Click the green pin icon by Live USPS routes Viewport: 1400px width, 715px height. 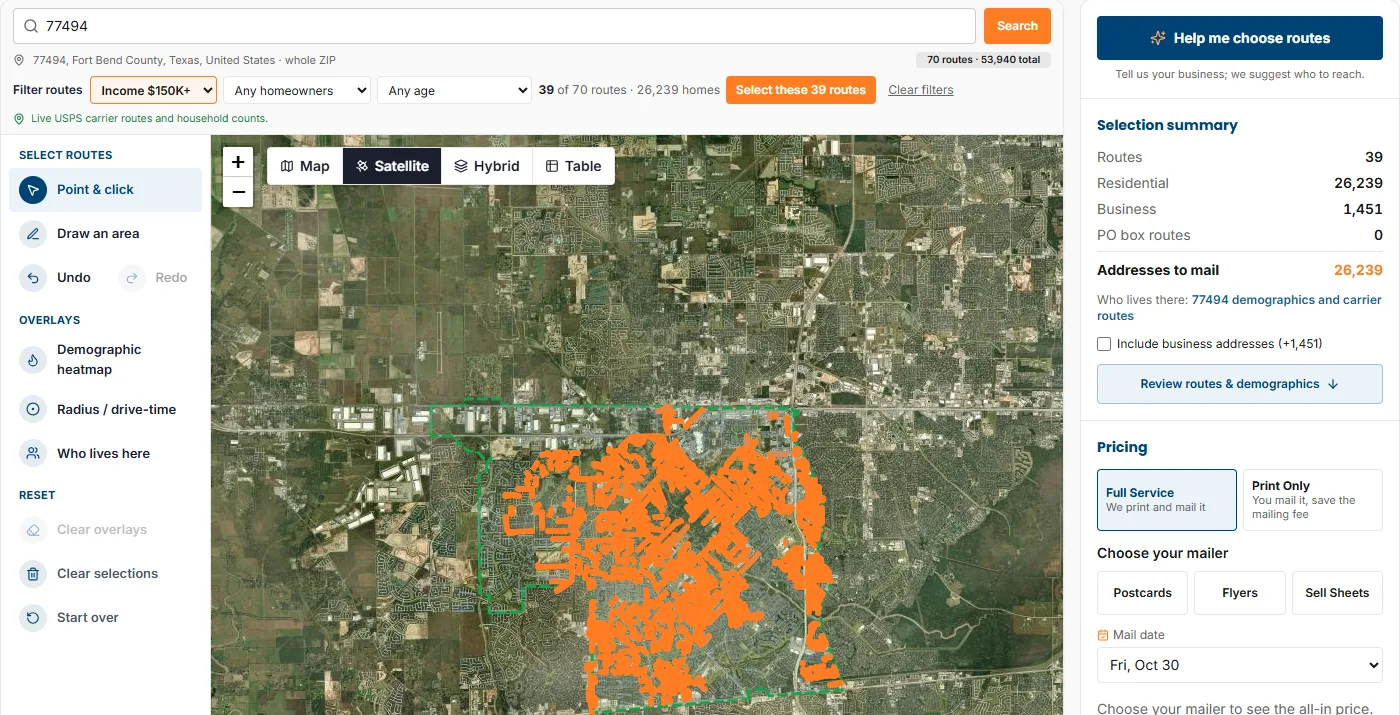tap(19, 118)
